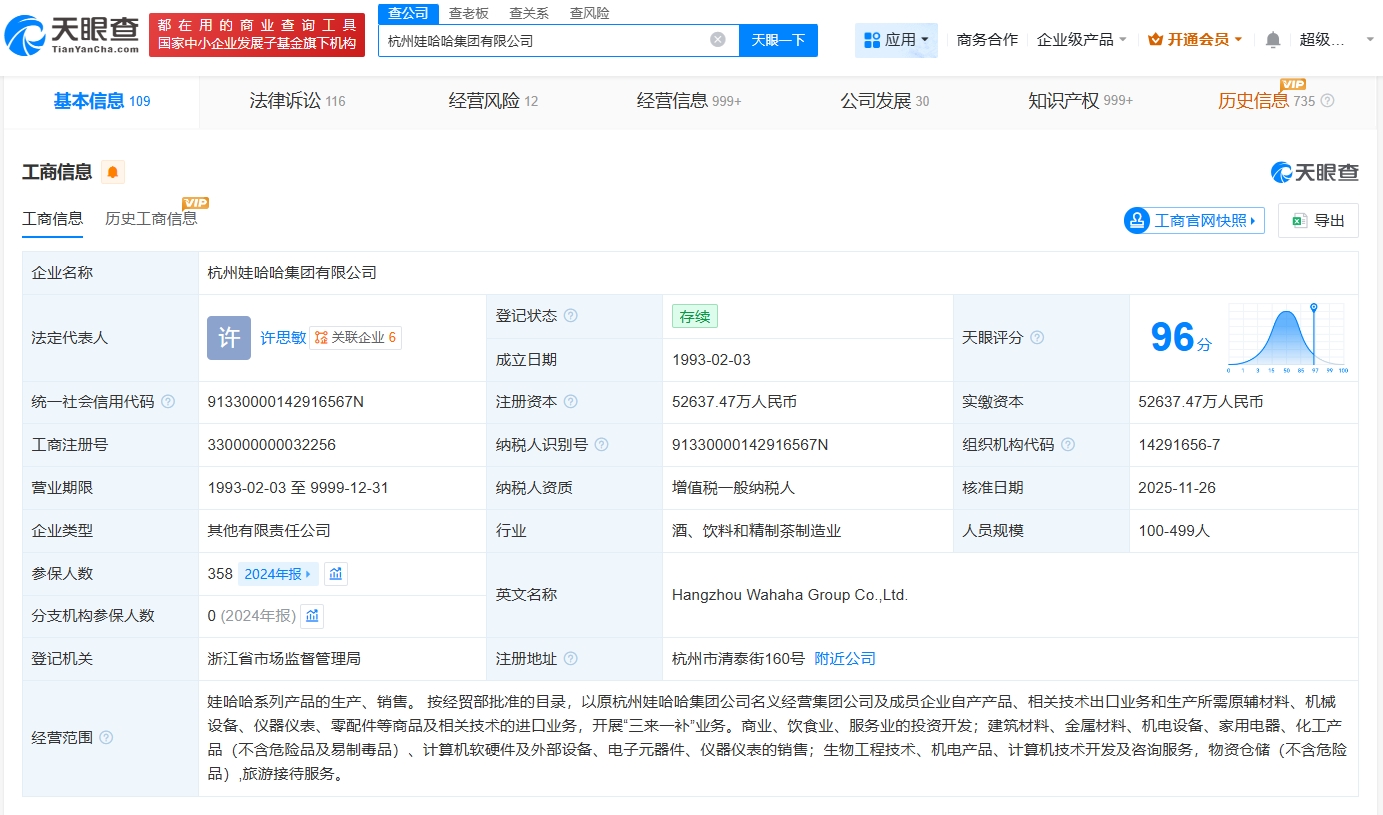Click help icon beside 注册资本
Screen dimensions: 1383x815
[570, 402]
